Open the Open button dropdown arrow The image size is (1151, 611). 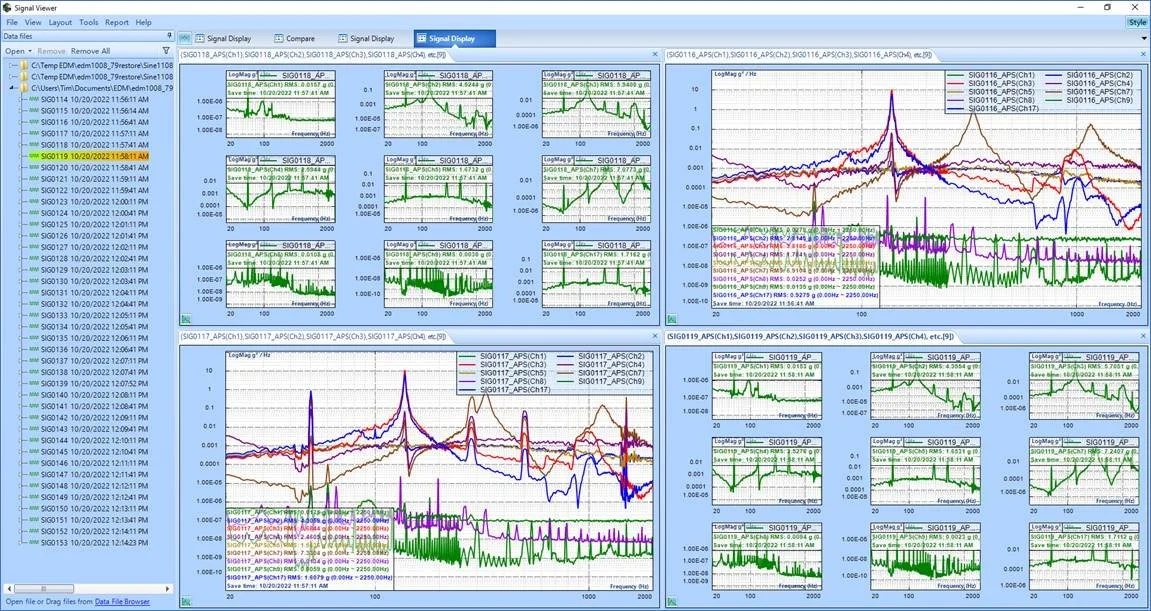pyautogui.click(x=28, y=51)
